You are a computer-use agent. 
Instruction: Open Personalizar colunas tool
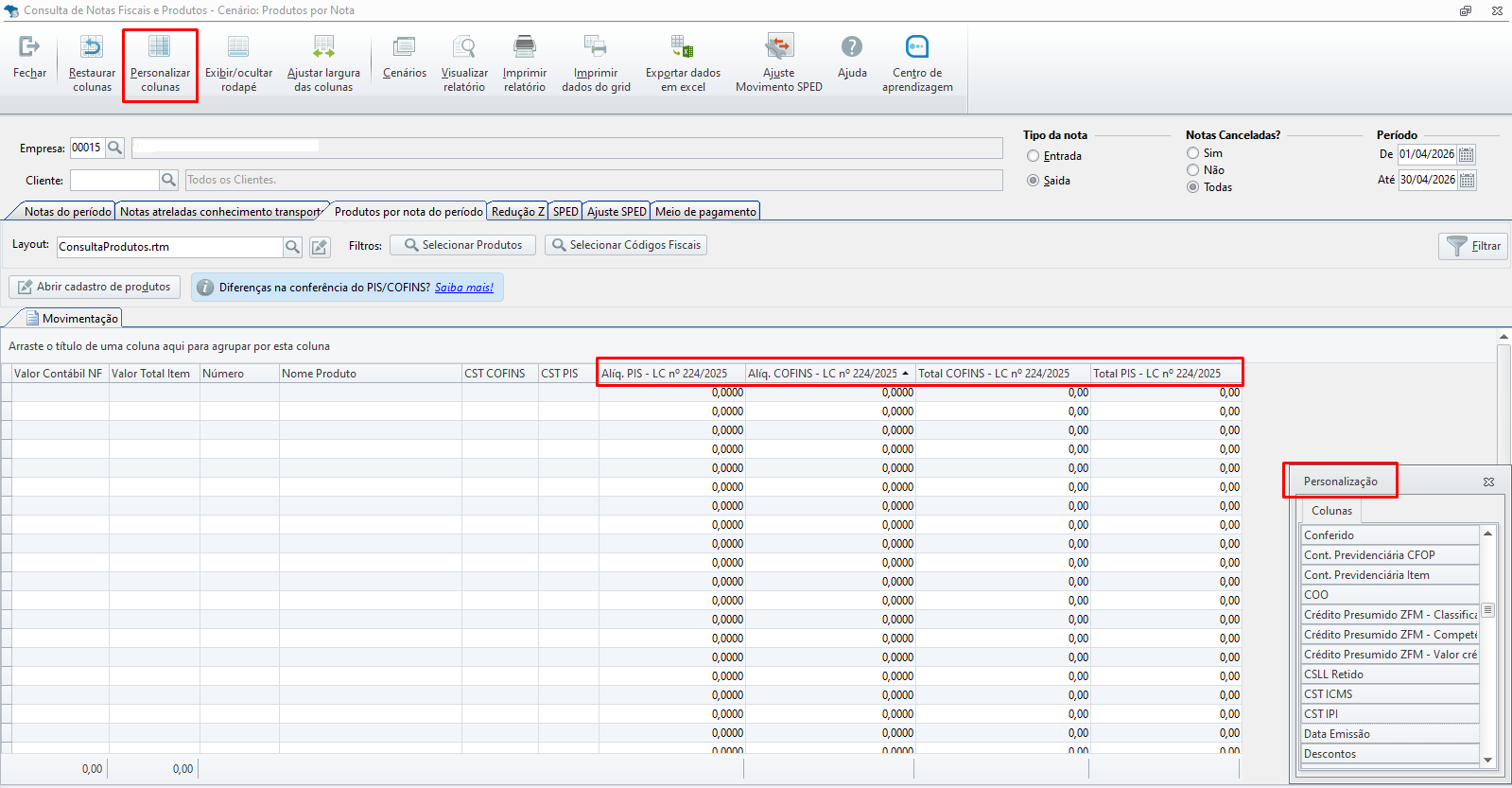point(160,63)
